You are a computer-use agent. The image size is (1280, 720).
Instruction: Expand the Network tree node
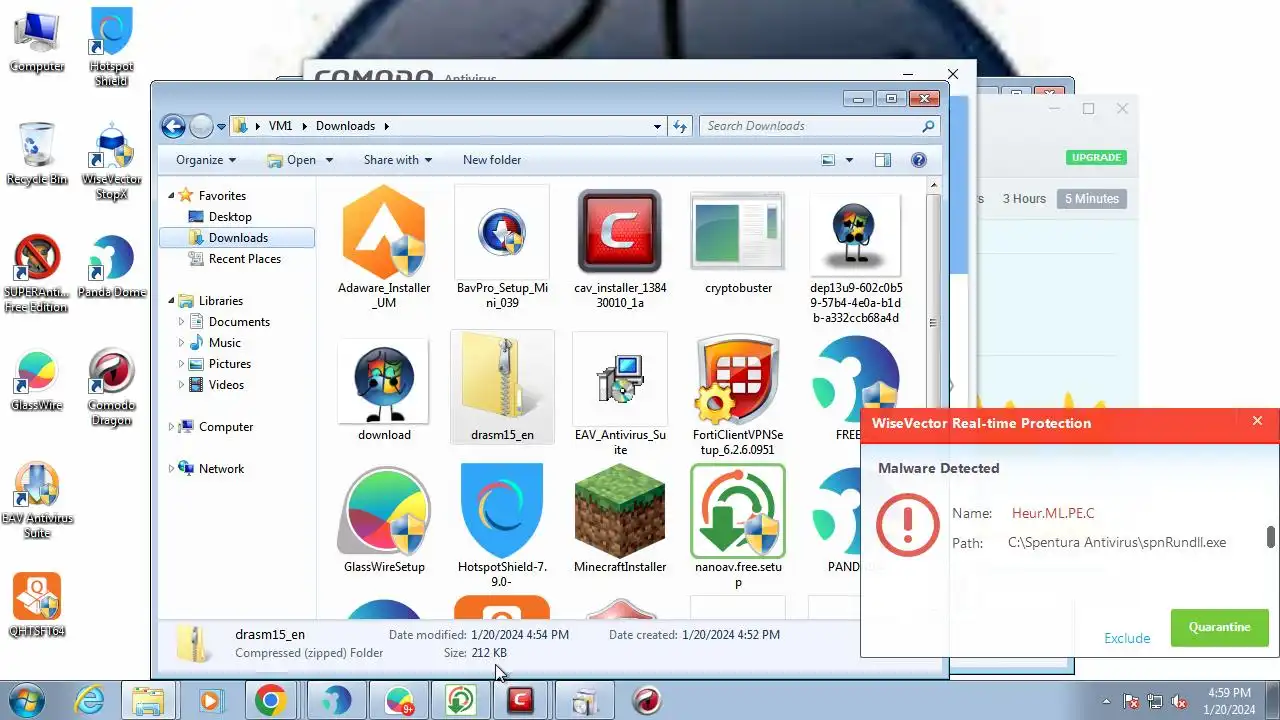click(172, 469)
